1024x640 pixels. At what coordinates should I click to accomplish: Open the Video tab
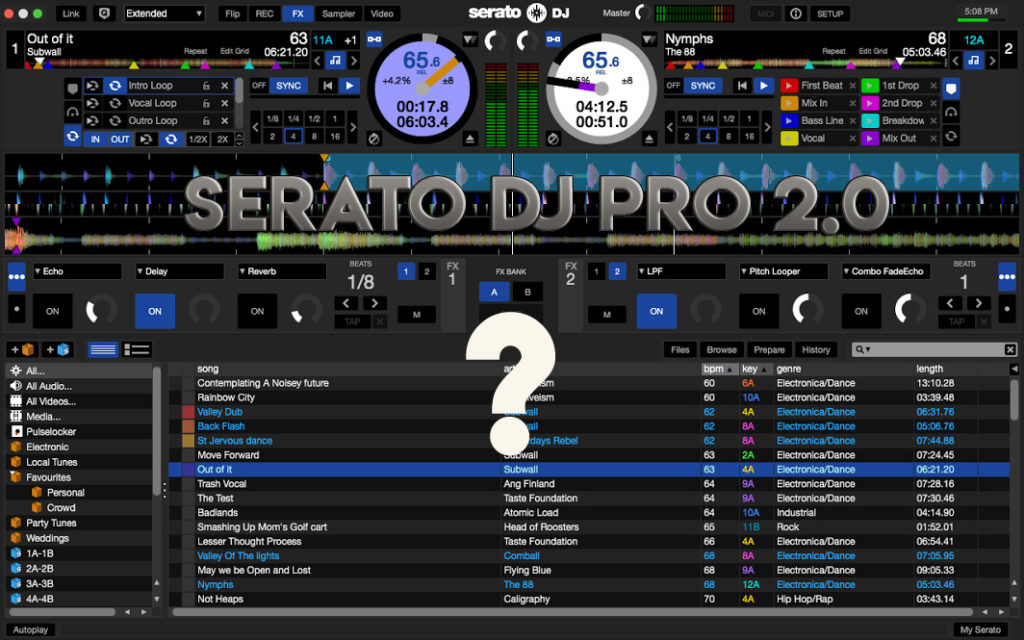(x=382, y=13)
